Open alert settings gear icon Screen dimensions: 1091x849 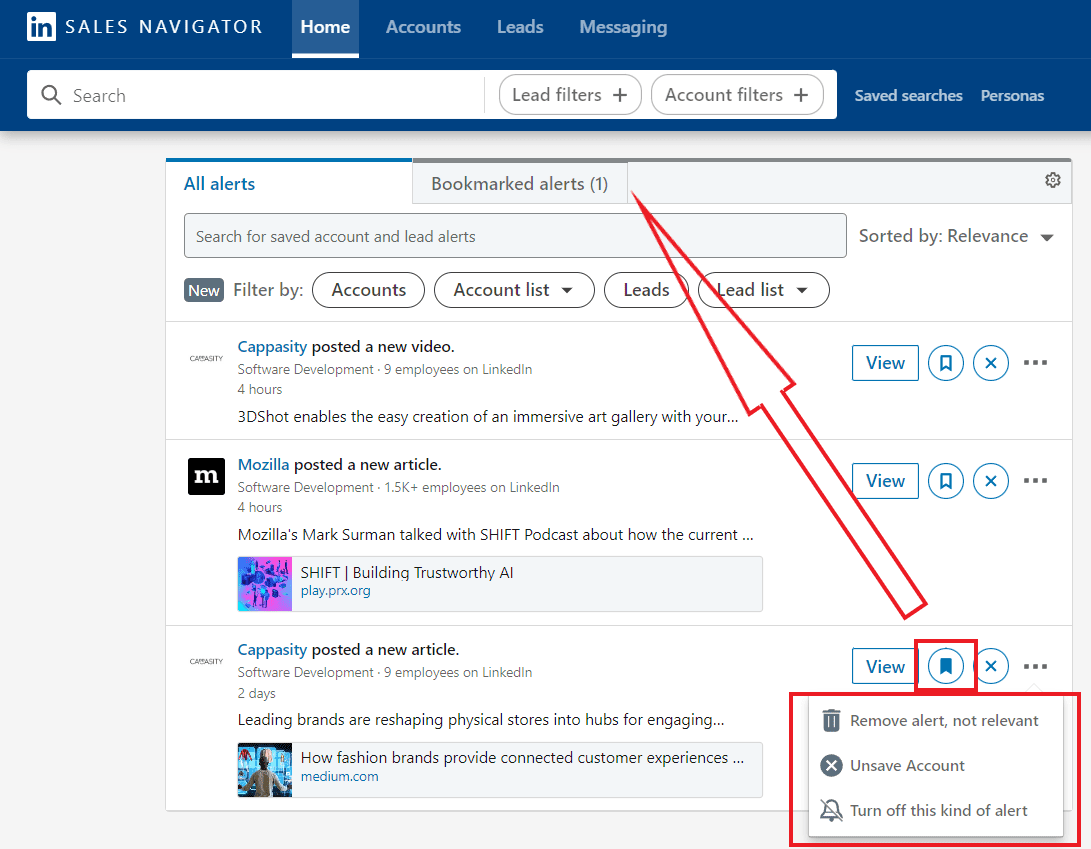pyautogui.click(x=1052, y=180)
